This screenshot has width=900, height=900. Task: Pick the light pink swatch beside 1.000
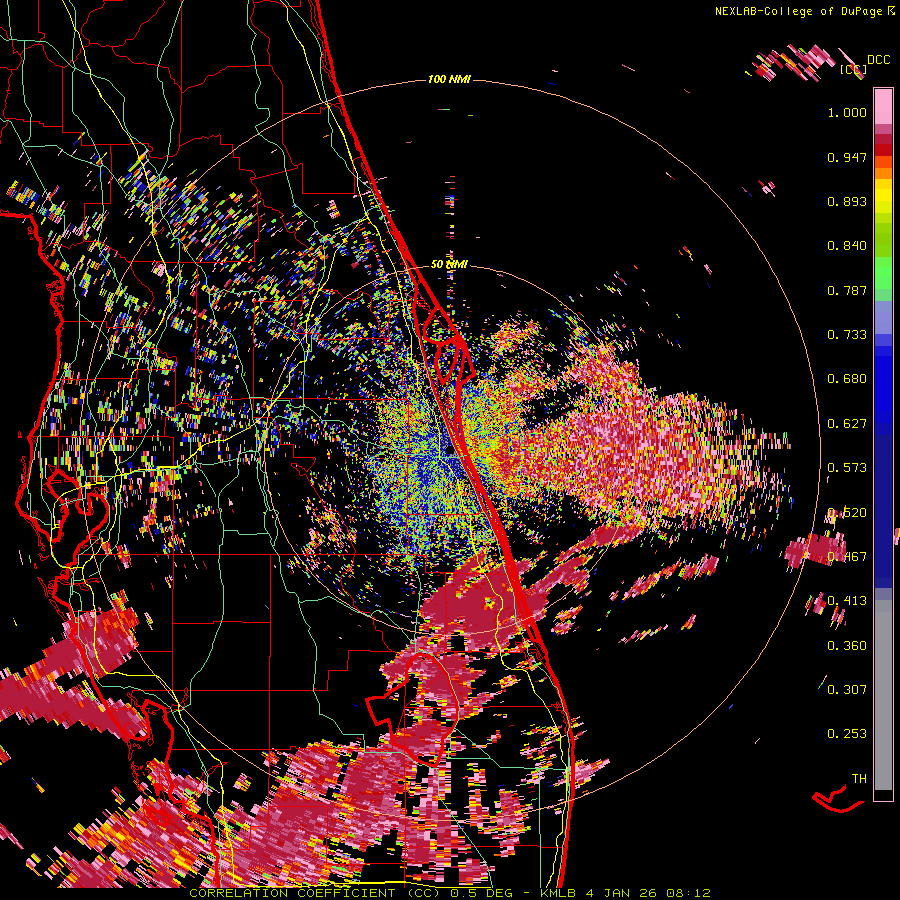pyautogui.click(x=883, y=106)
